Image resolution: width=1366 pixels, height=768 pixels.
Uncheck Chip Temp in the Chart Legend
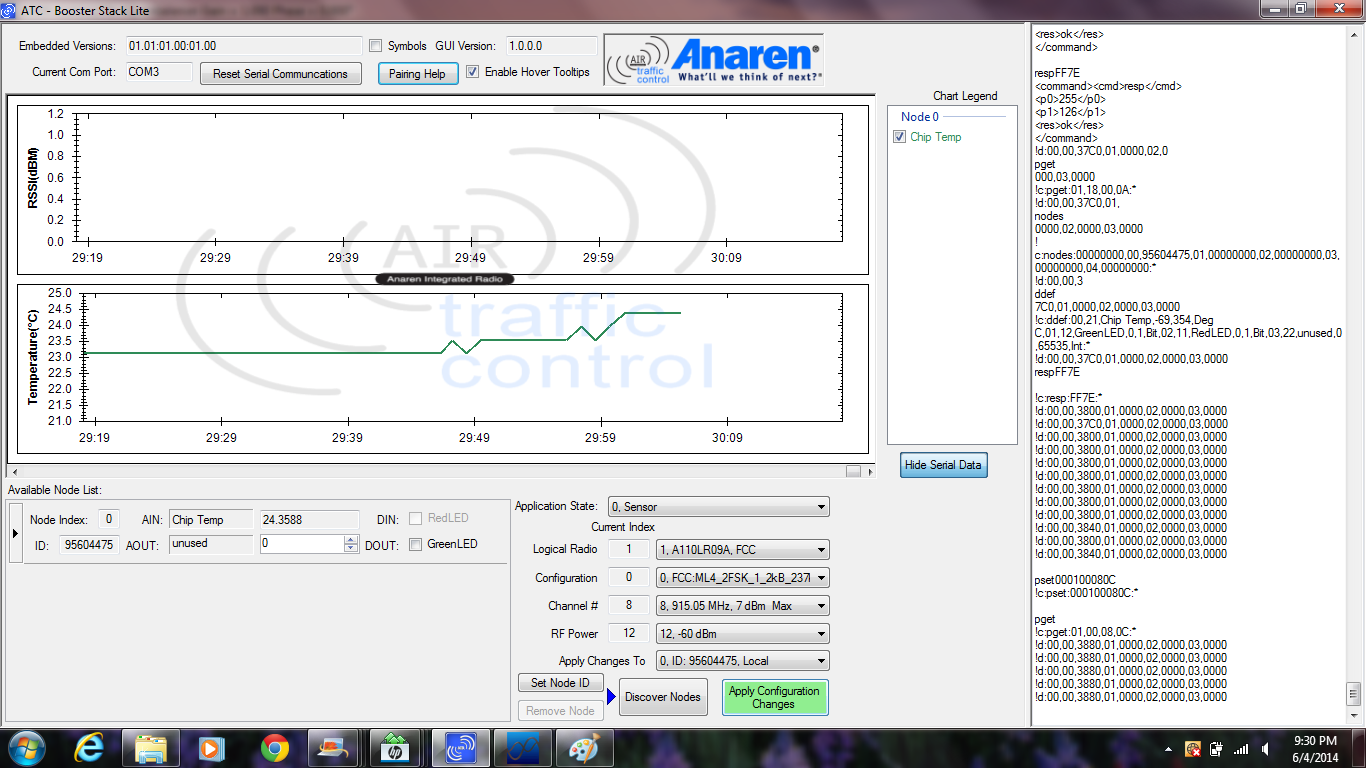pyautogui.click(x=899, y=137)
